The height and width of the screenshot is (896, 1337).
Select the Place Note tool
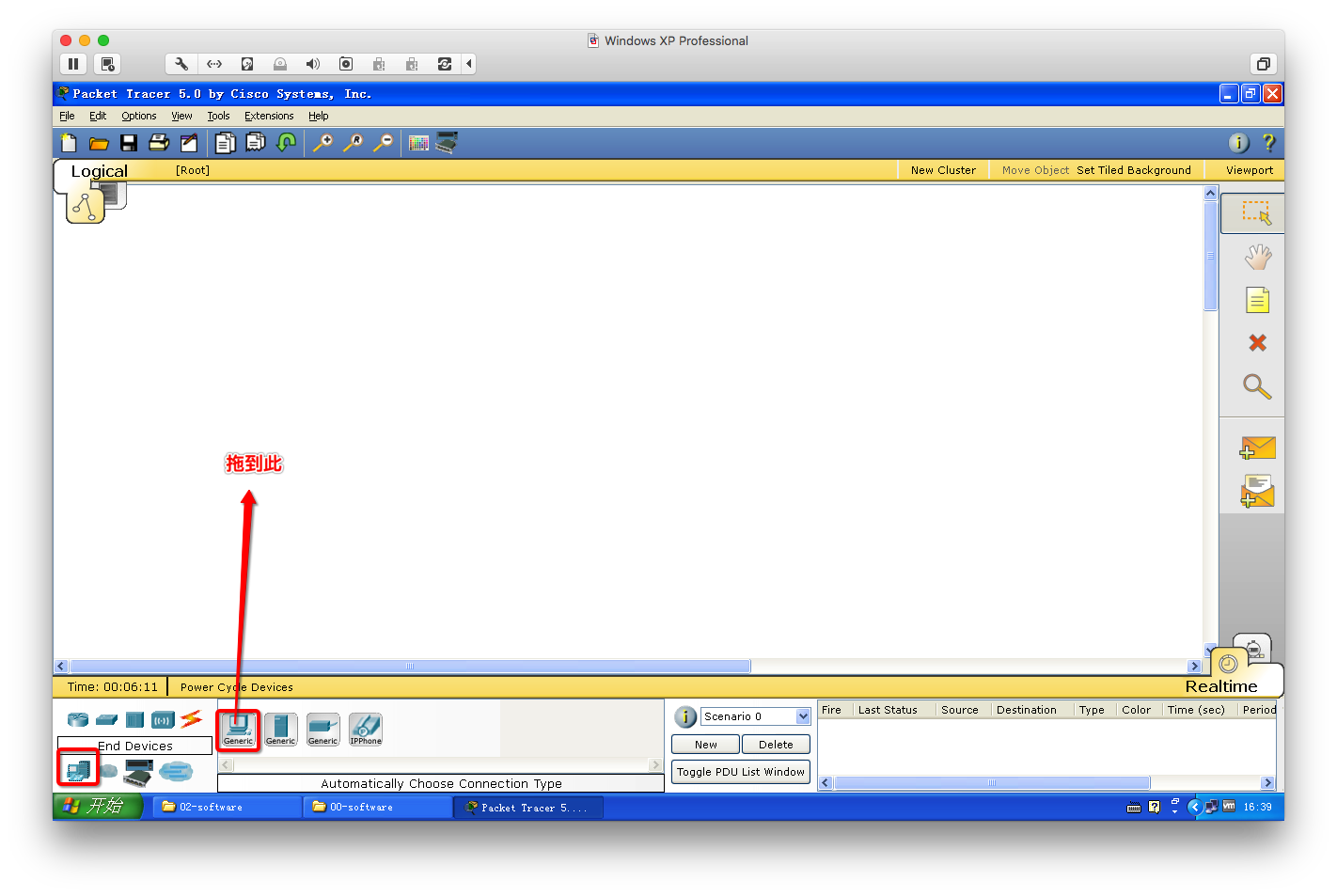pos(1257,301)
